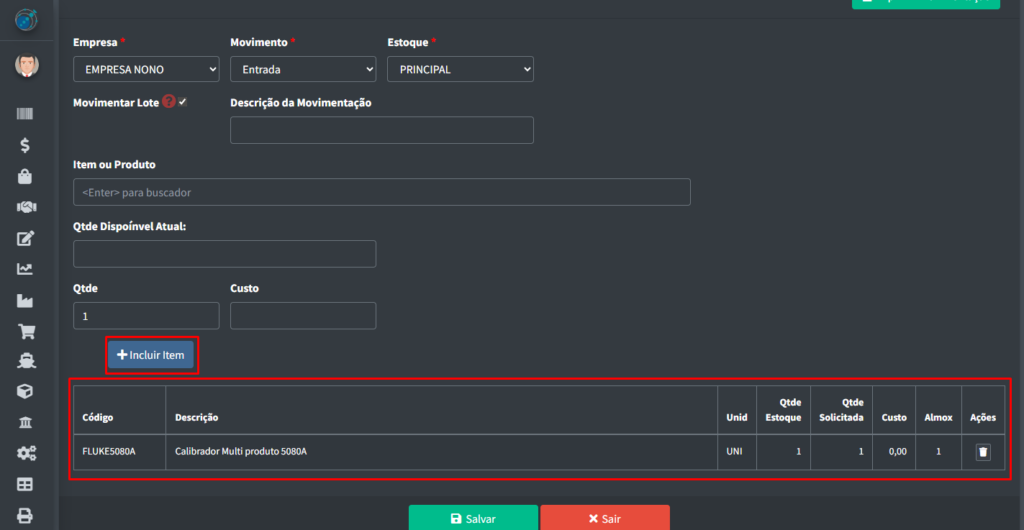Click the Incluir Item button
Viewport: 1024px width, 530px height.
tap(151, 355)
